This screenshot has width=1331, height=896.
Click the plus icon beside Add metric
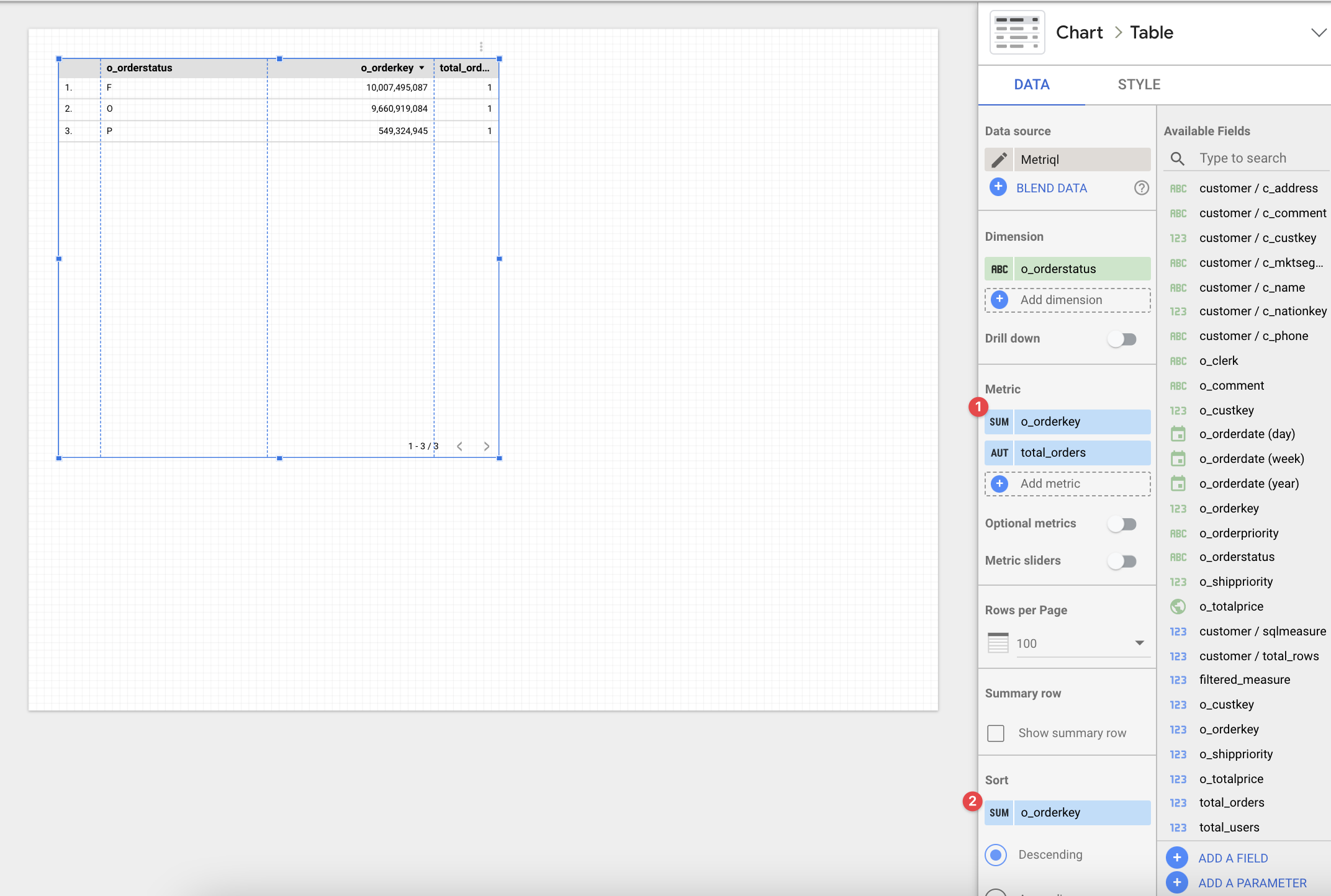tap(999, 483)
